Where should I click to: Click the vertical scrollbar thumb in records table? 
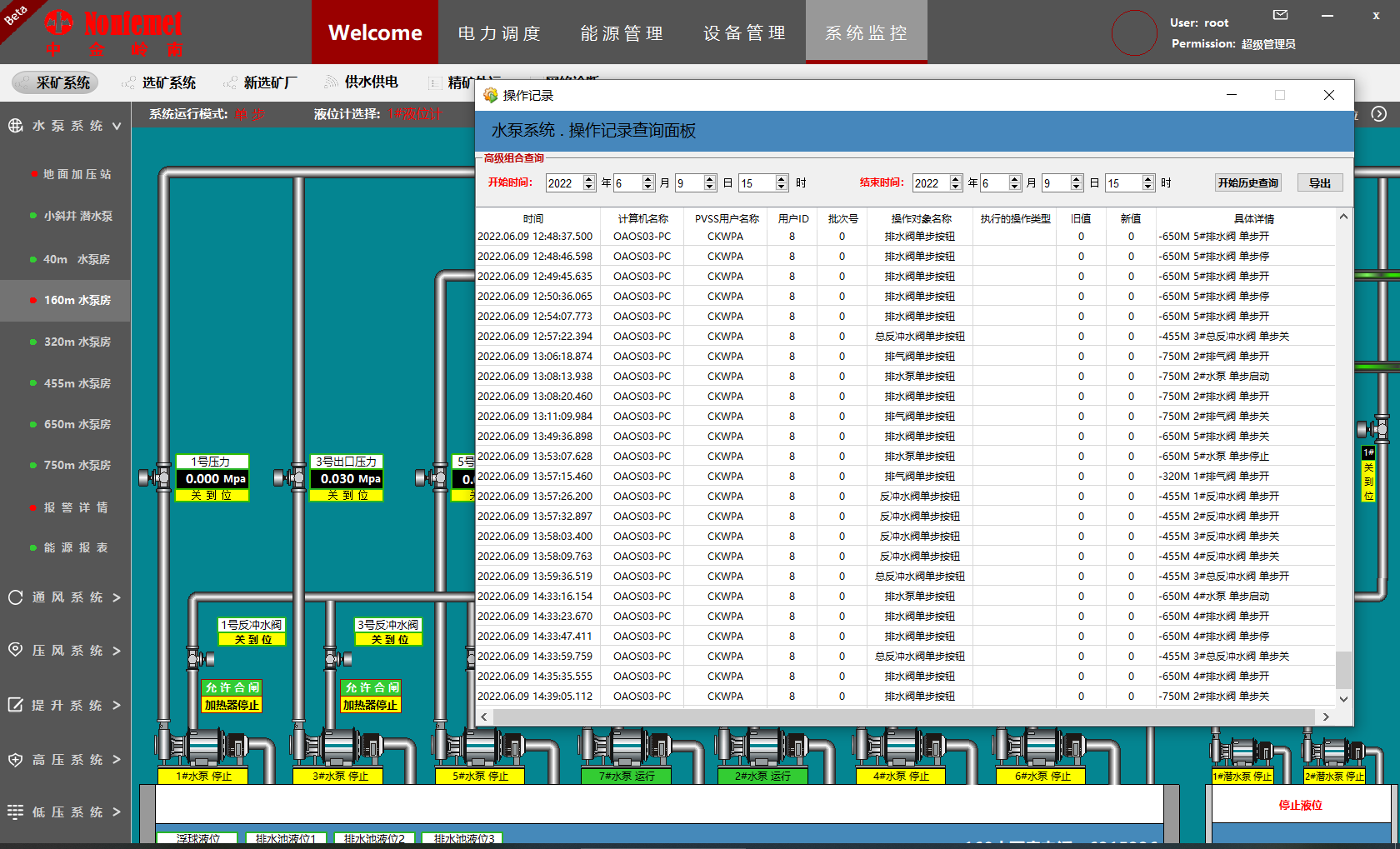pos(1342,671)
